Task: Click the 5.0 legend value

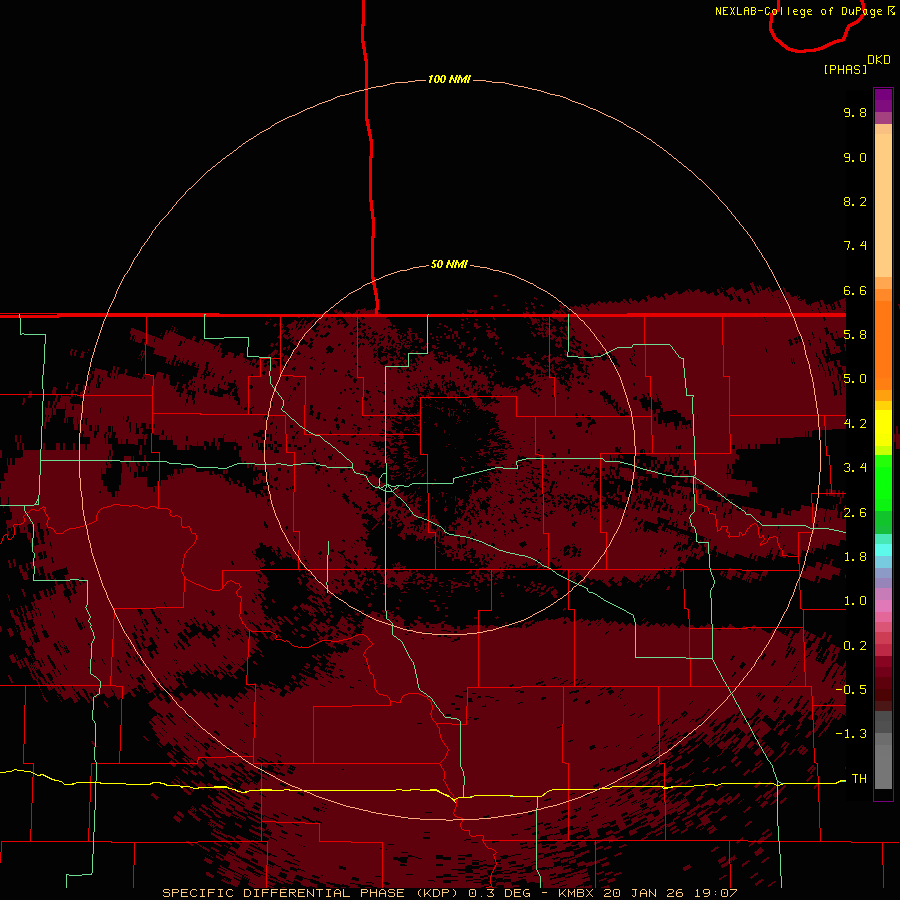Action: tap(855, 379)
